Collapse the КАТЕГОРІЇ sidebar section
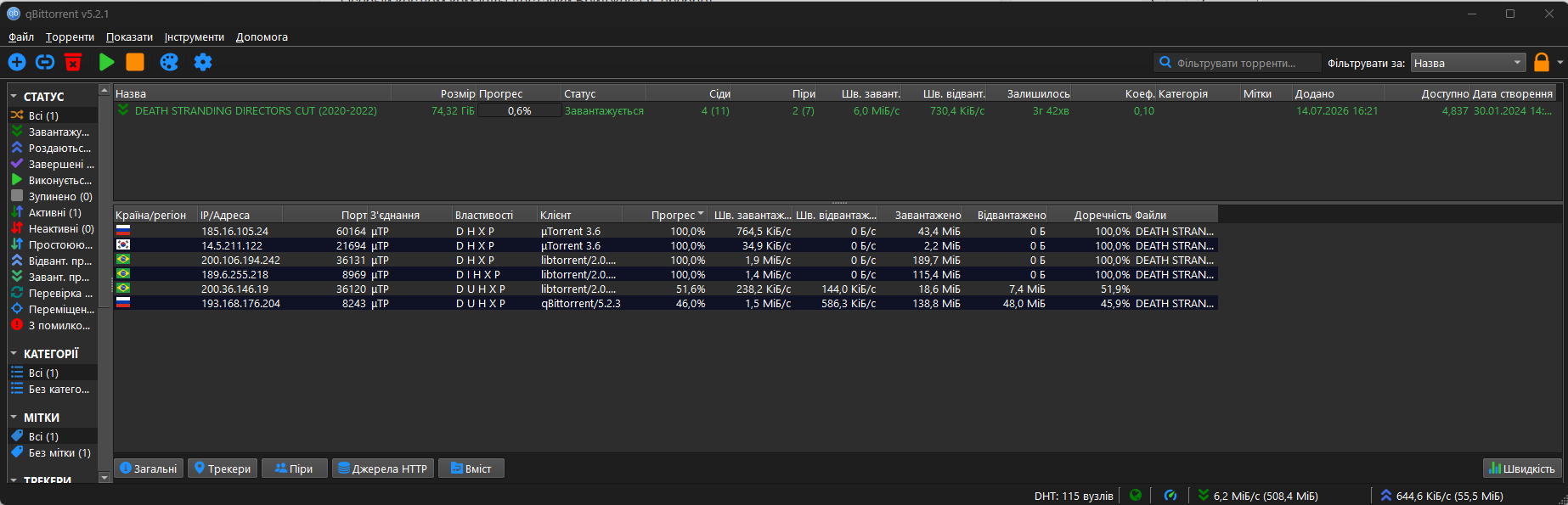This screenshot has width=1568, height=505. (14, 354)
